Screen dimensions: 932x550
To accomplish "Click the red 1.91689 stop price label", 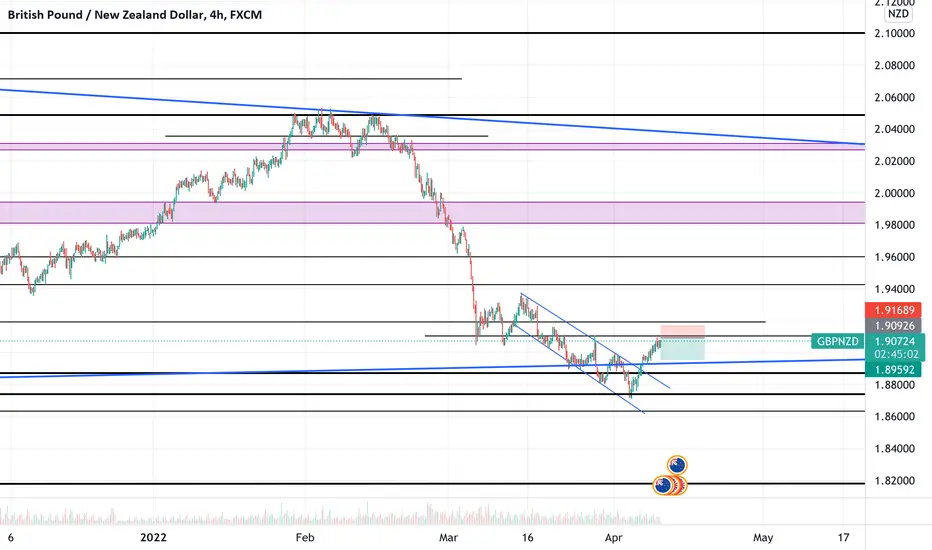I will click(x=893, y=310).
